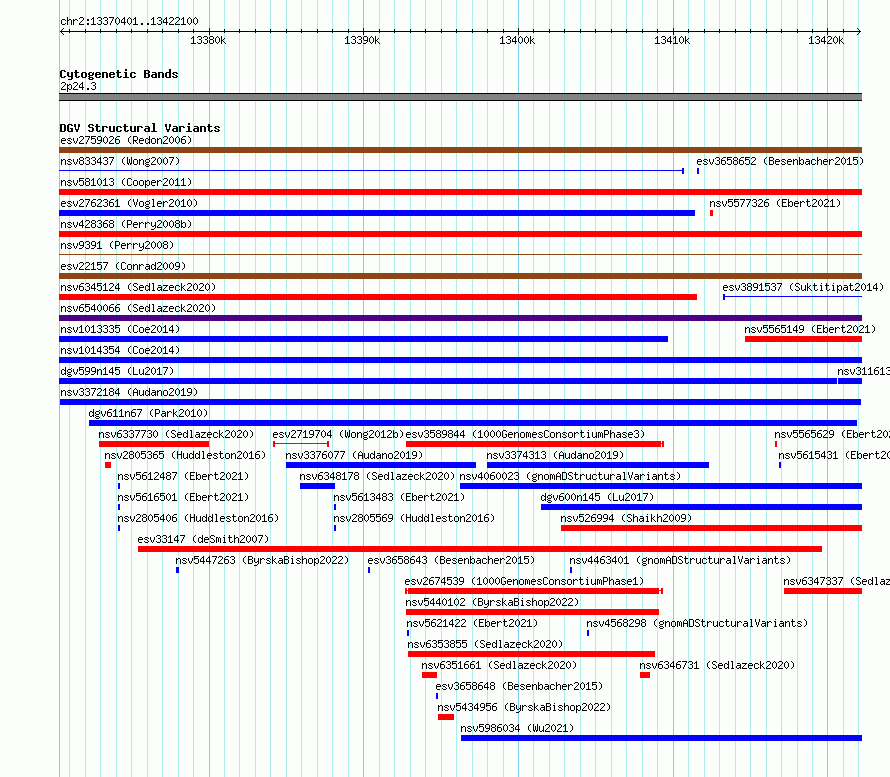
Task: Click nsv4060023 (gnomADStructuralVariants) label
Action: click(x=570, y=476)
